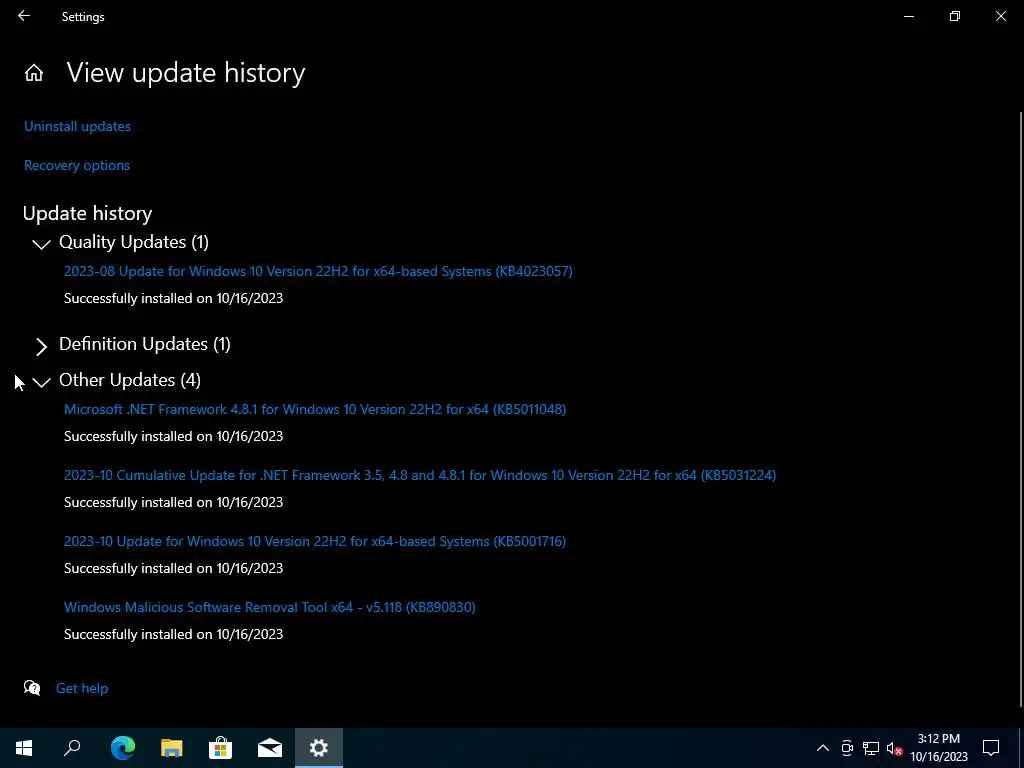Open Microsoft Store from taskbar
The width and height of the screenshot is (1024, 768).
[221, 748]
